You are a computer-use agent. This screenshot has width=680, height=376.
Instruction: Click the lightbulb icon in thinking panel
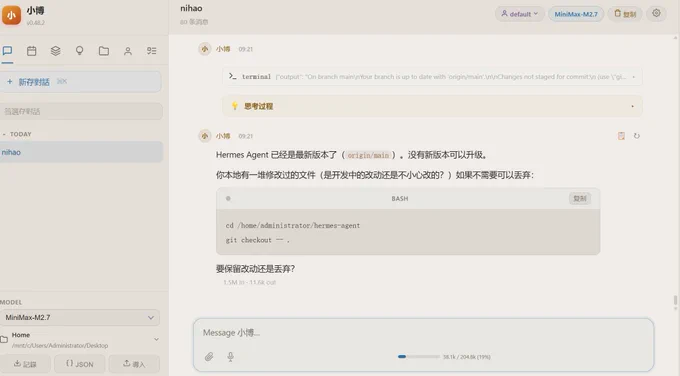[235, 106]
